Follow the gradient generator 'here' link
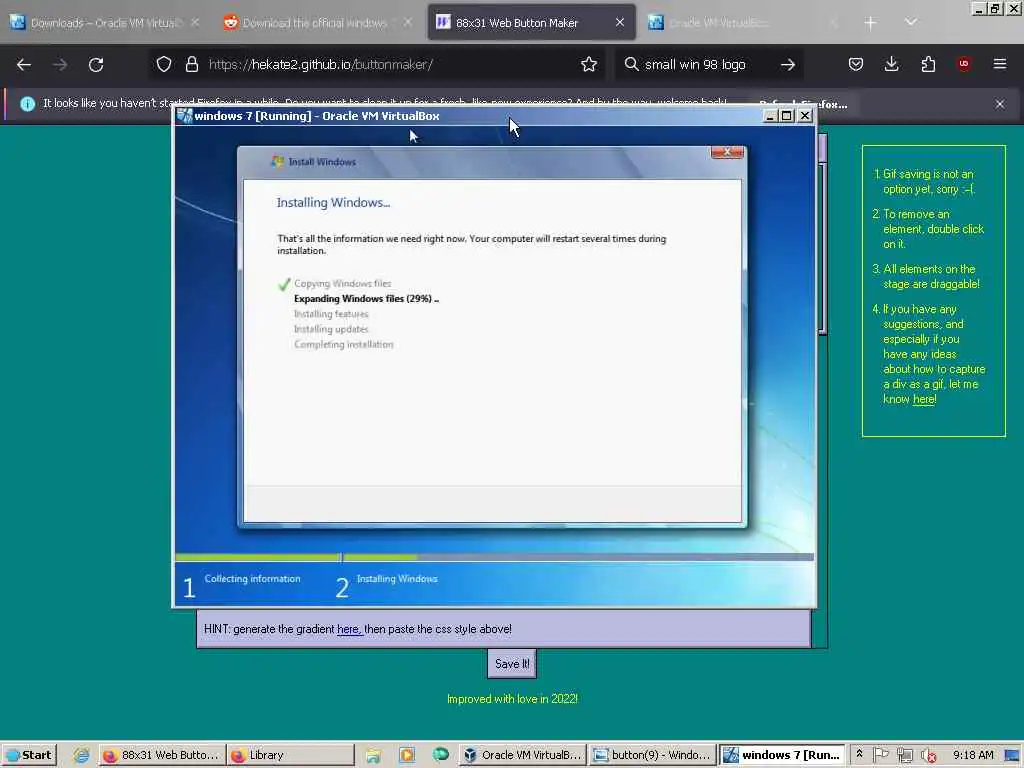Screen dimensions: 1024x768 (349, 629)
